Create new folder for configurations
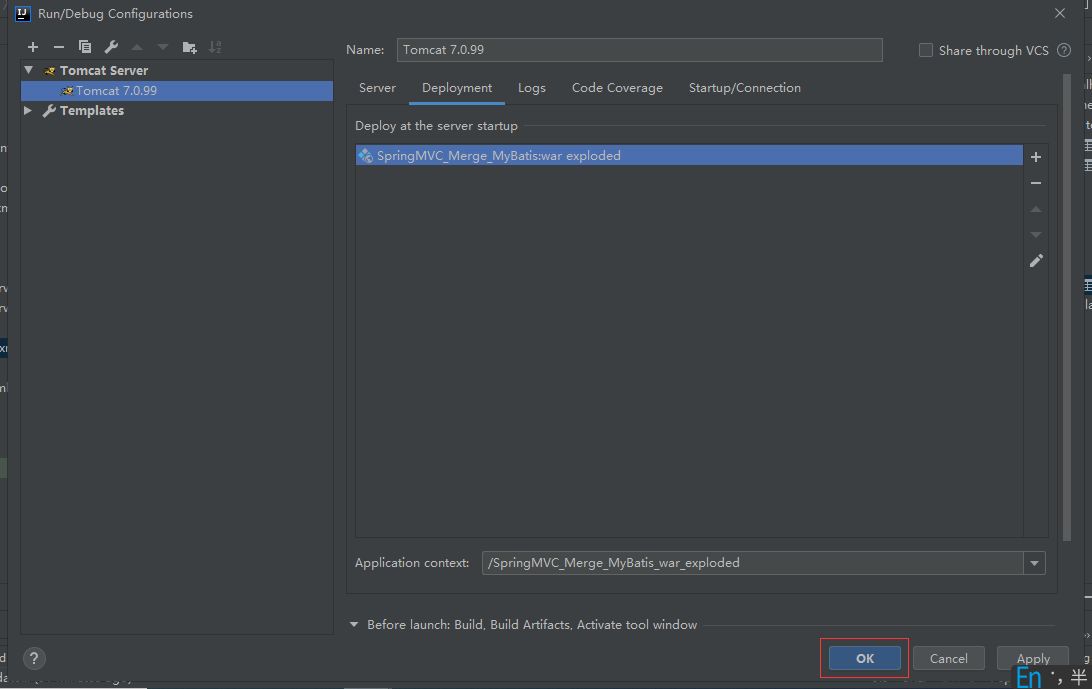 189,47
